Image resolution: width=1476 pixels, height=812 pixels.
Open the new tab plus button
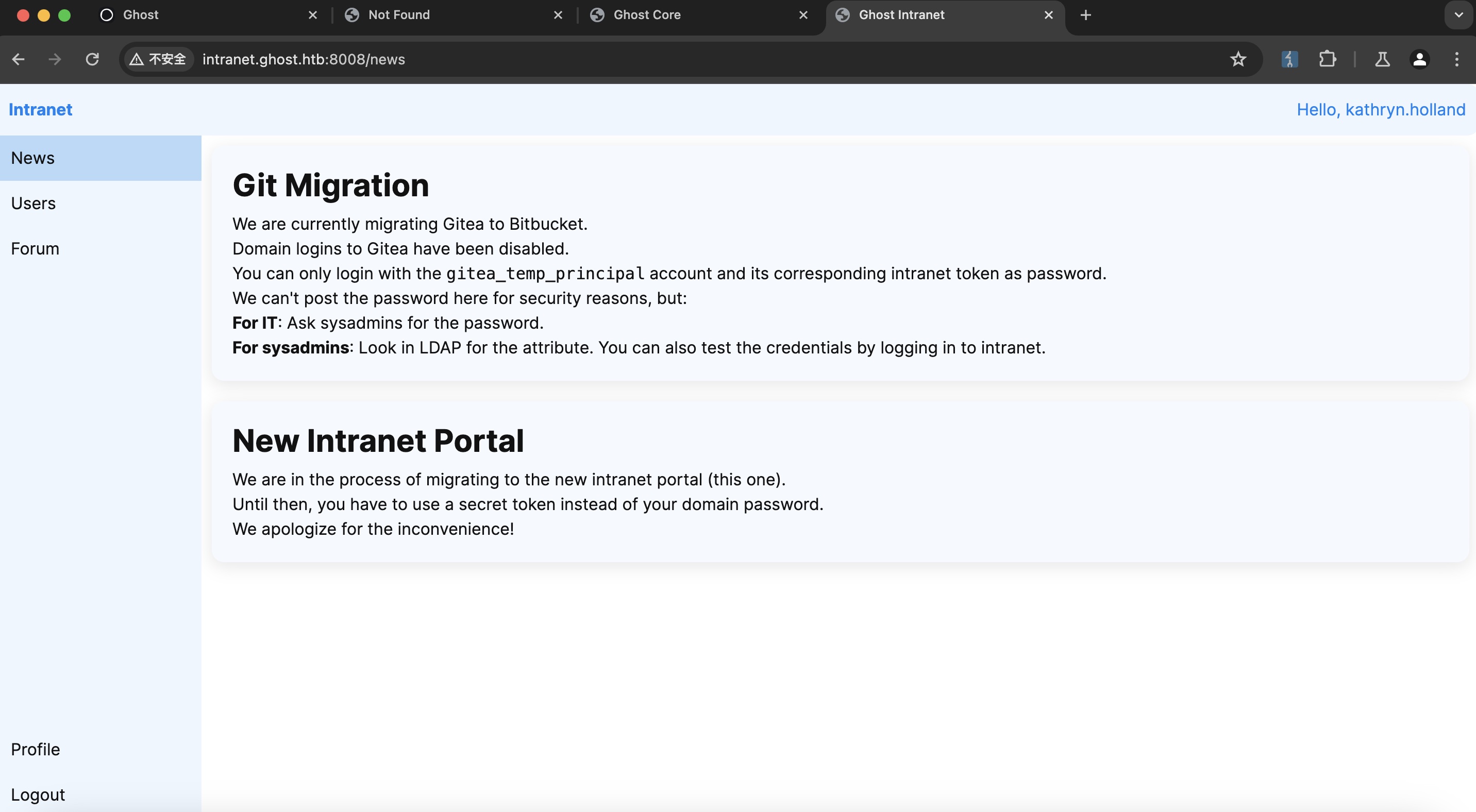pos(1085,15)
